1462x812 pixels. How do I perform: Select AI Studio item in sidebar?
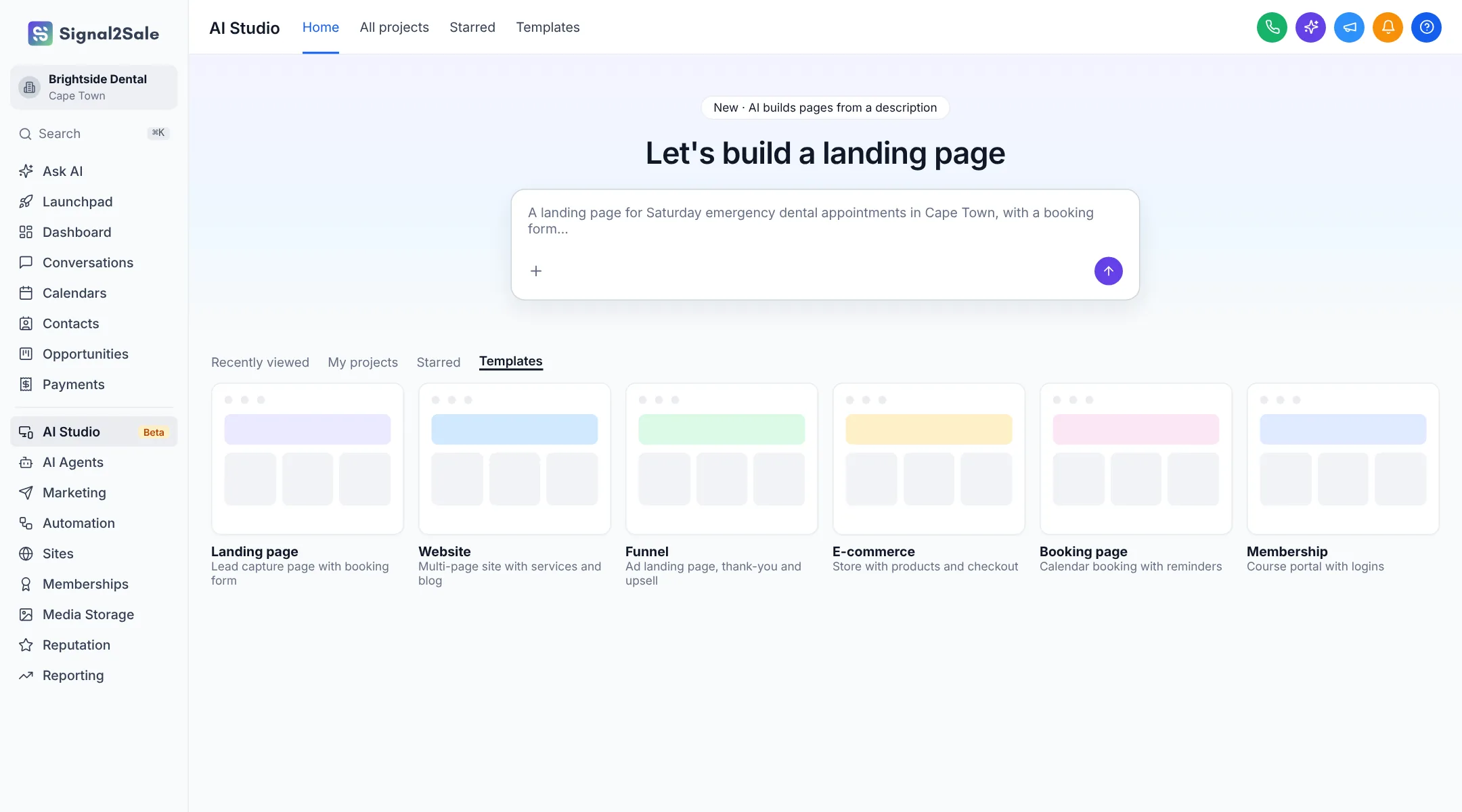tap(94, 432)
